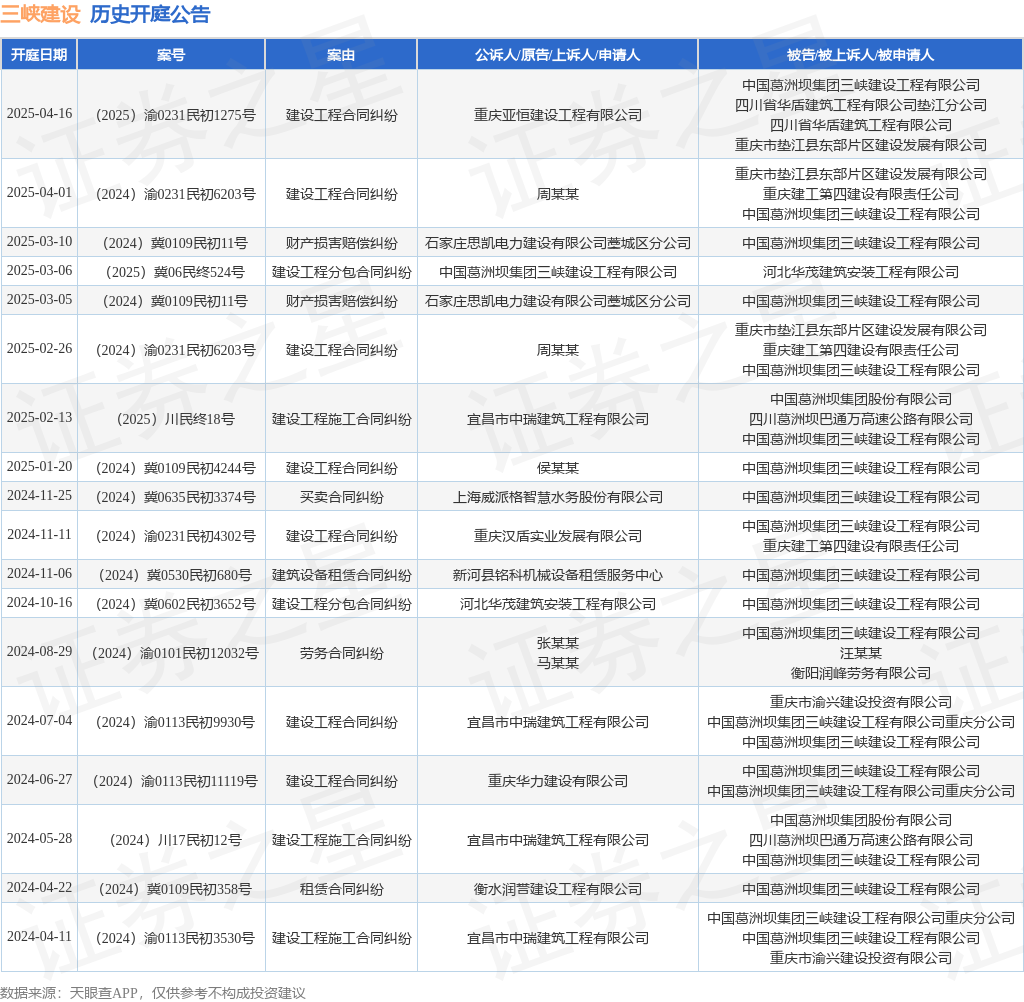Click plaintiff 新河县铭科机械设备租赁服务中心
This screenshot has height=1002, width=1024.
click(x=558, y=575)
